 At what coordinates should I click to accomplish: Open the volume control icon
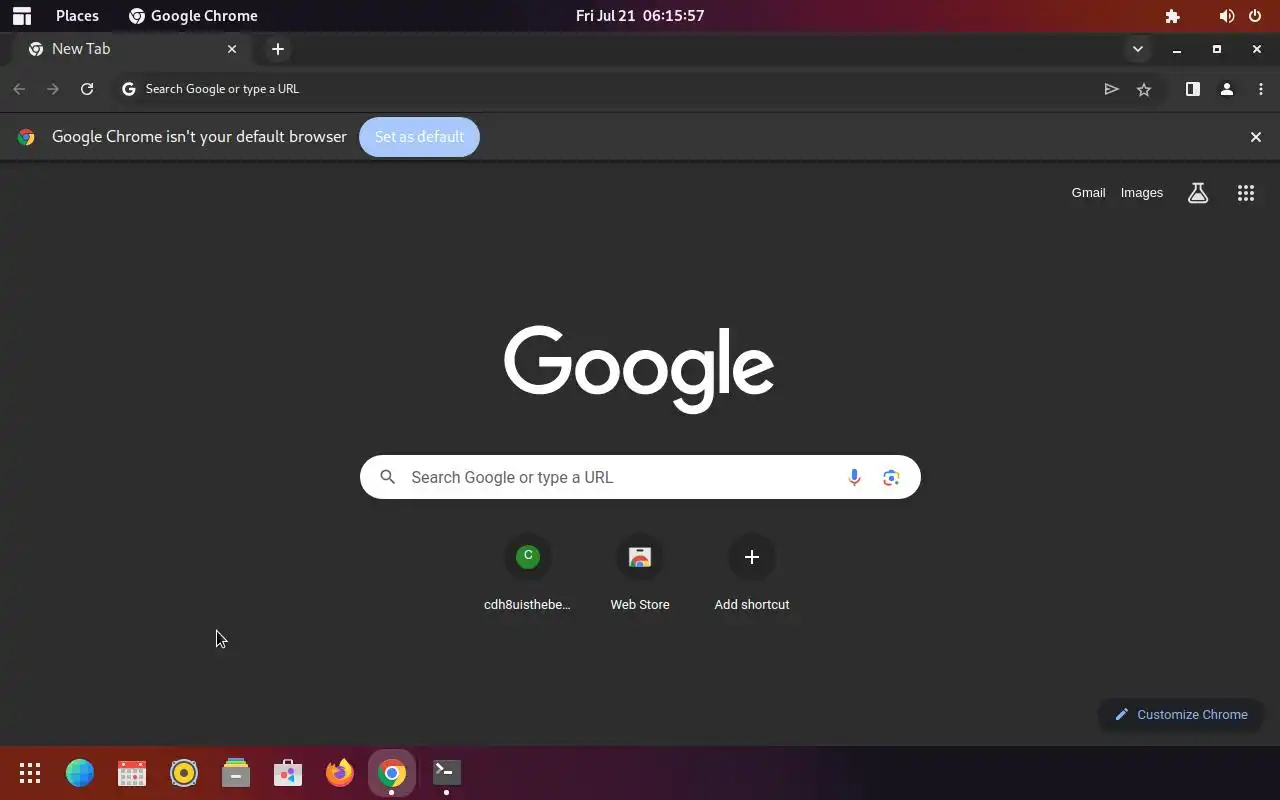(x=1226, y=16)
